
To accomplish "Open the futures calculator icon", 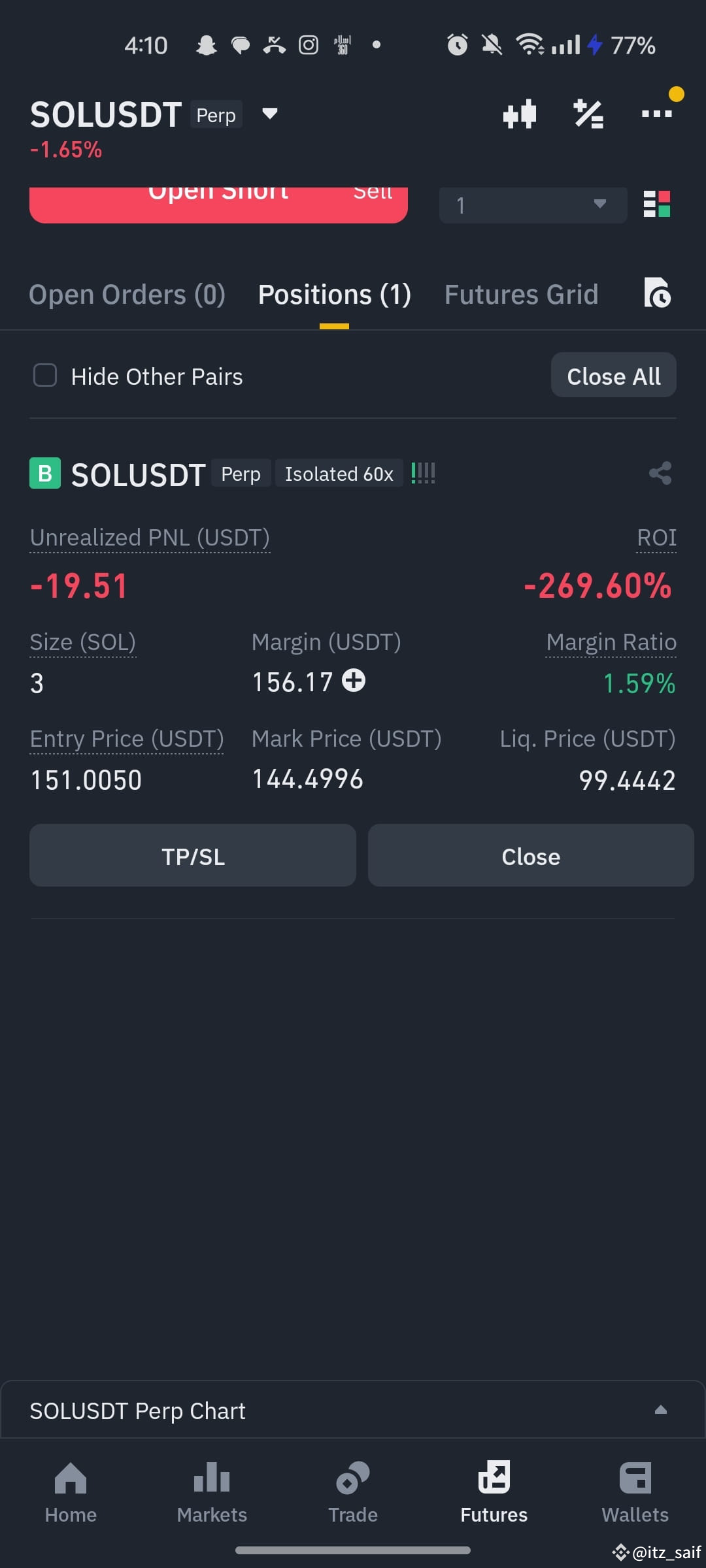I will [x=588, y=113].
